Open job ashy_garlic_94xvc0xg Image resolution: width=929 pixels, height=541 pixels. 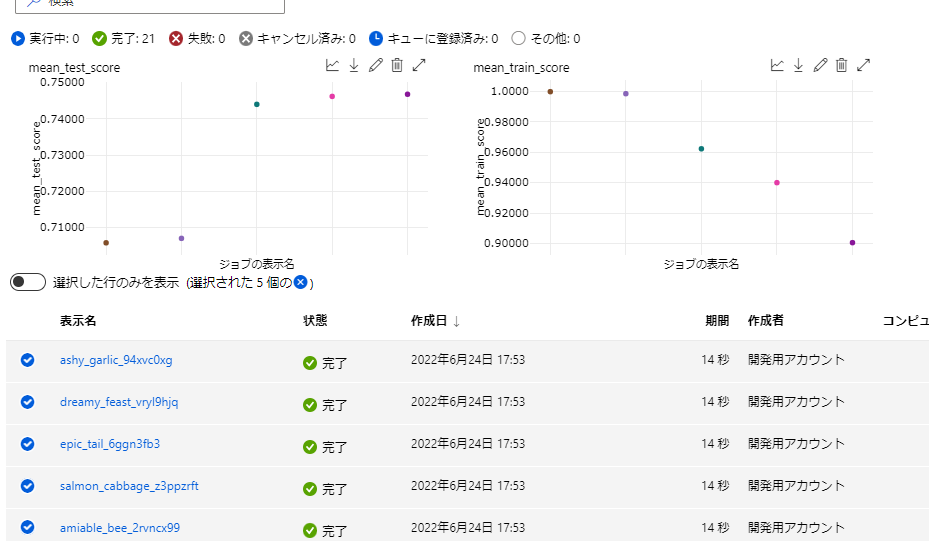coord(116,360)
